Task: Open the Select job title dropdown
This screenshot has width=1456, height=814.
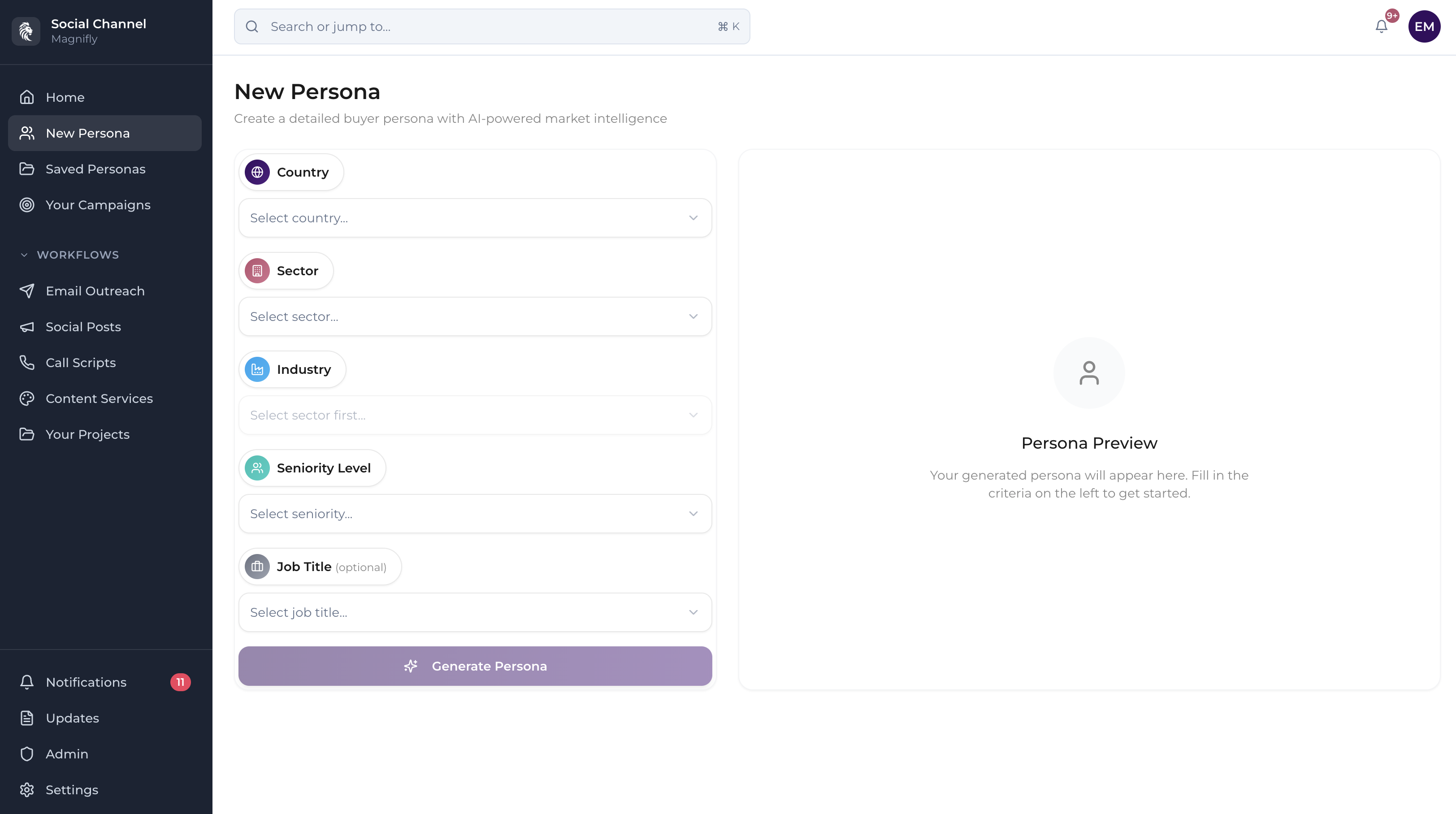Action: 475,612
